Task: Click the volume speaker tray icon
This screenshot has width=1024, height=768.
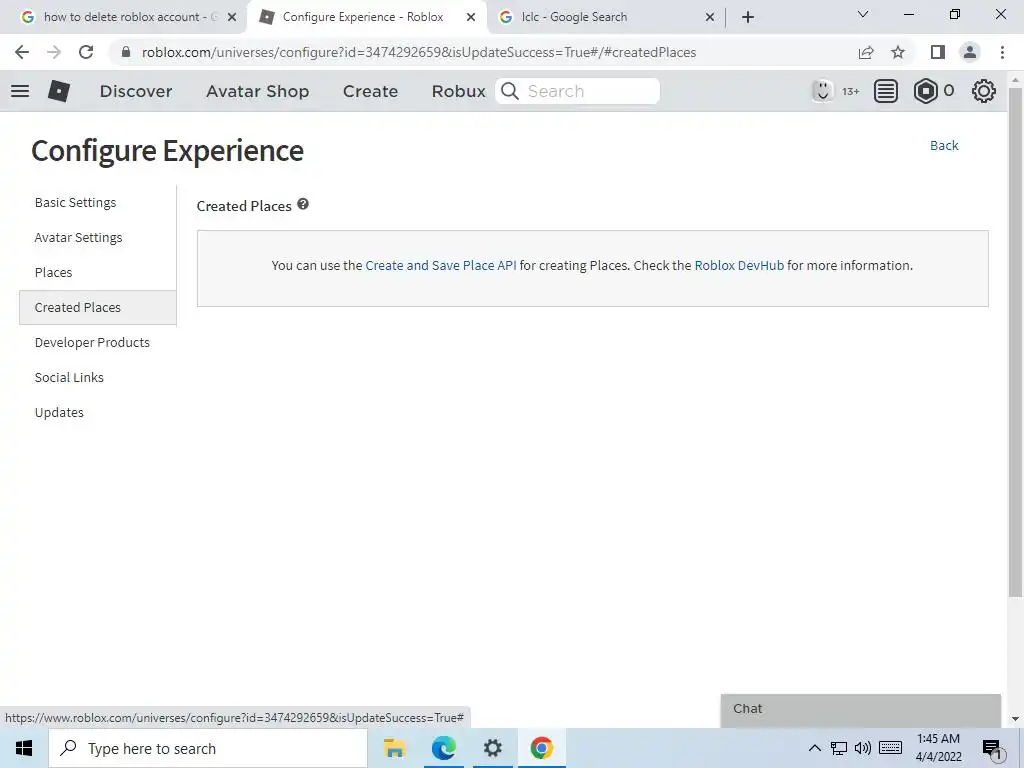Action: [x=862, y=748]
